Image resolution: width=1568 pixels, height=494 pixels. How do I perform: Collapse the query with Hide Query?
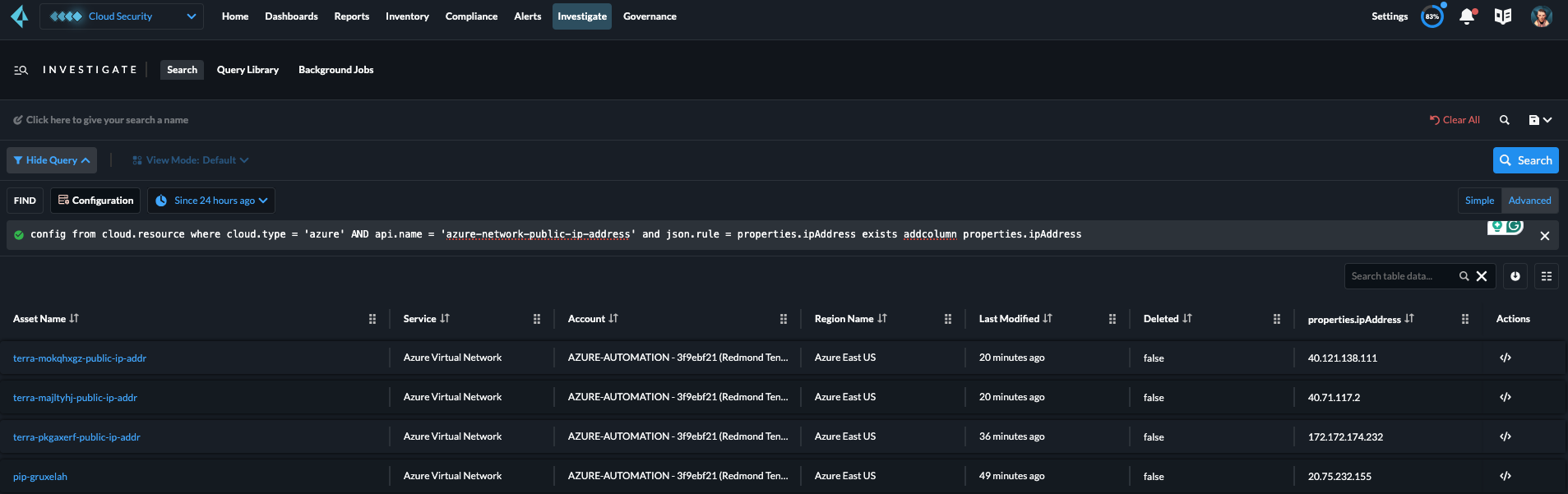pos(52,160)
